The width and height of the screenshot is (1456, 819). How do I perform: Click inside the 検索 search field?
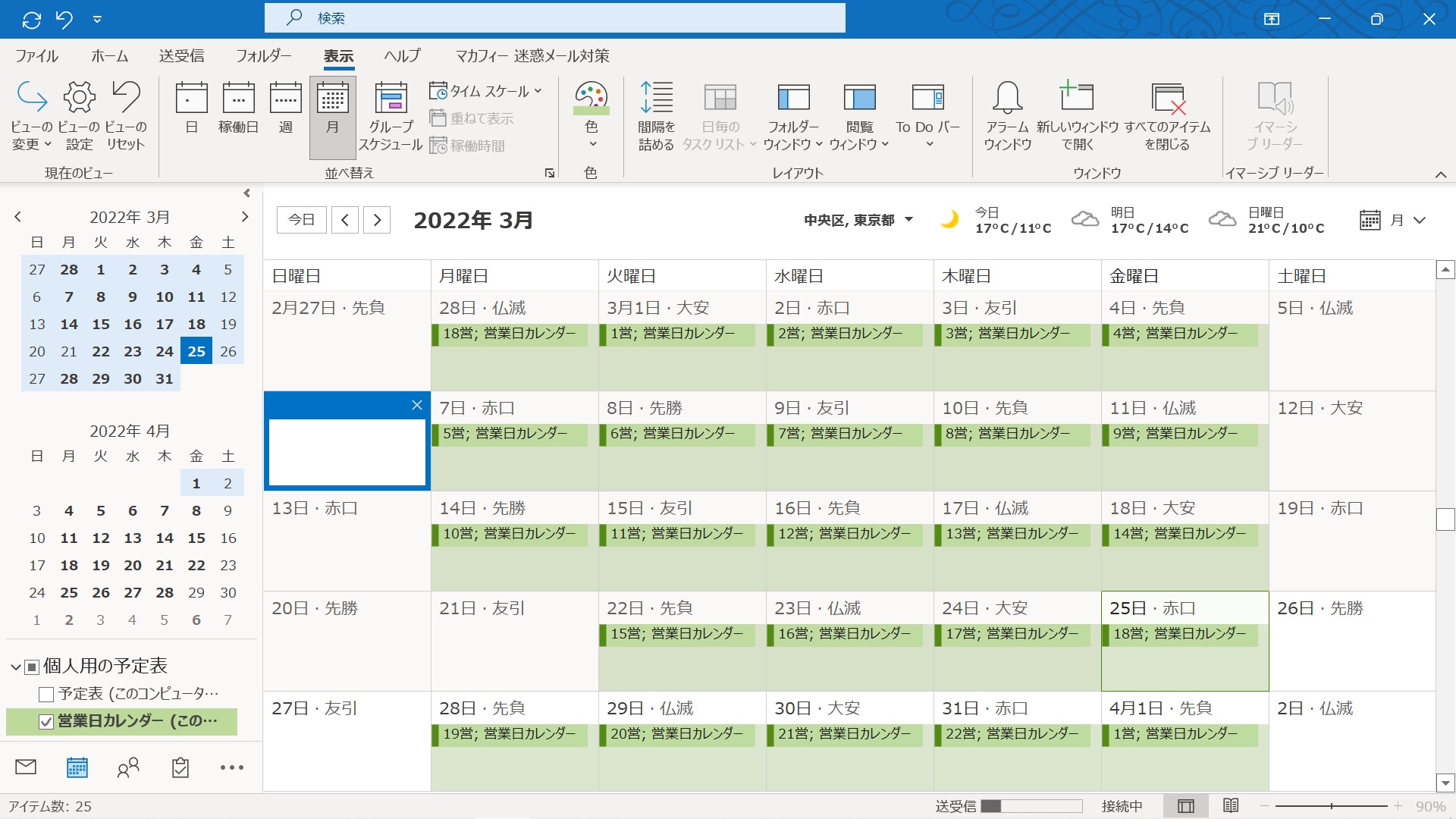(554, 18)
